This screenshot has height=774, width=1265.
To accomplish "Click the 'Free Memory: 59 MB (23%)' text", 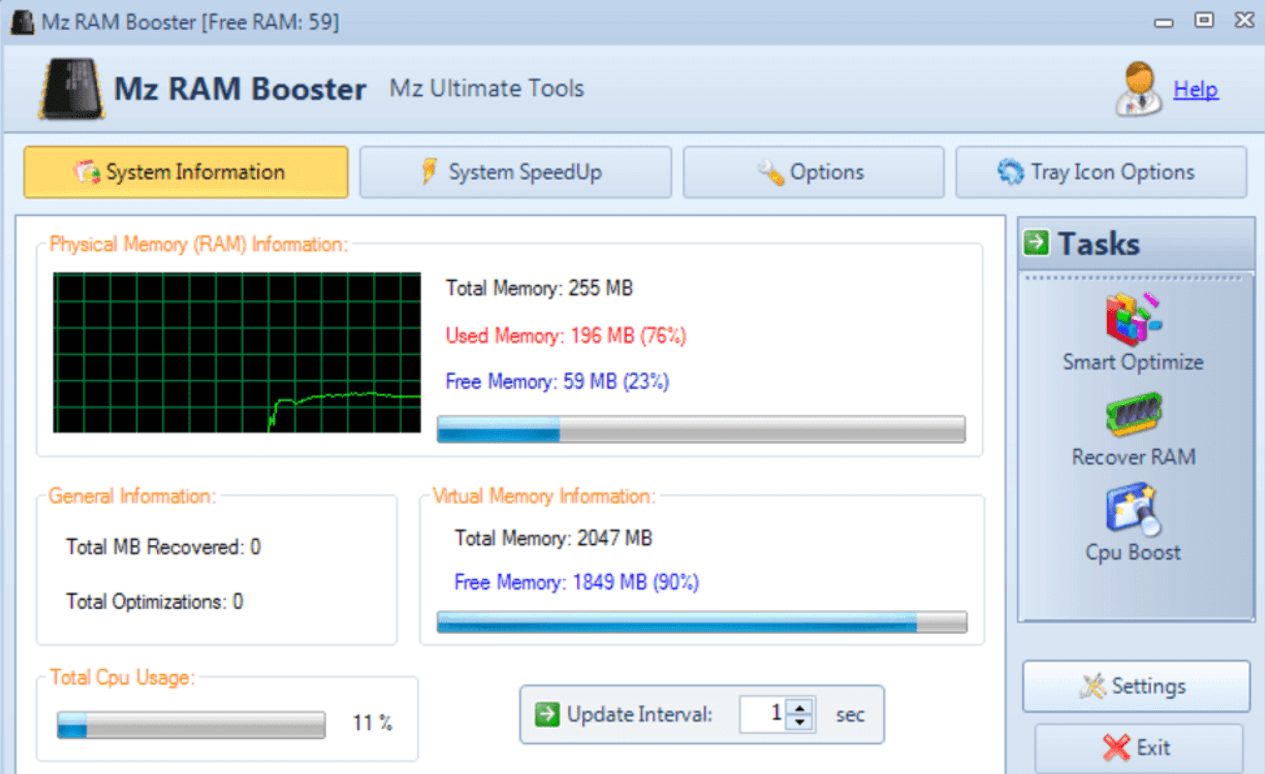I will (557, 381).
